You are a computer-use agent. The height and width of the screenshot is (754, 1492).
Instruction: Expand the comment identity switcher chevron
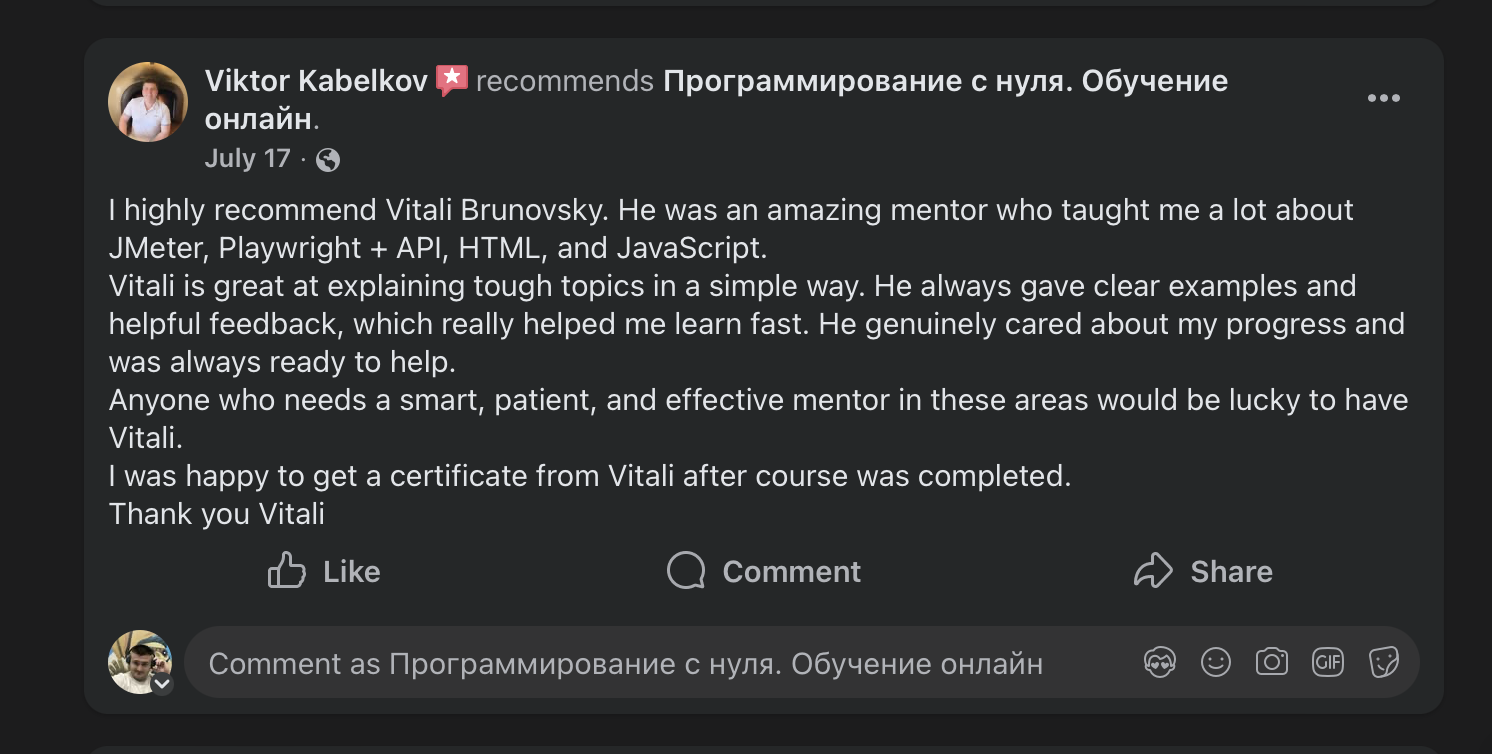coord(162,685)
